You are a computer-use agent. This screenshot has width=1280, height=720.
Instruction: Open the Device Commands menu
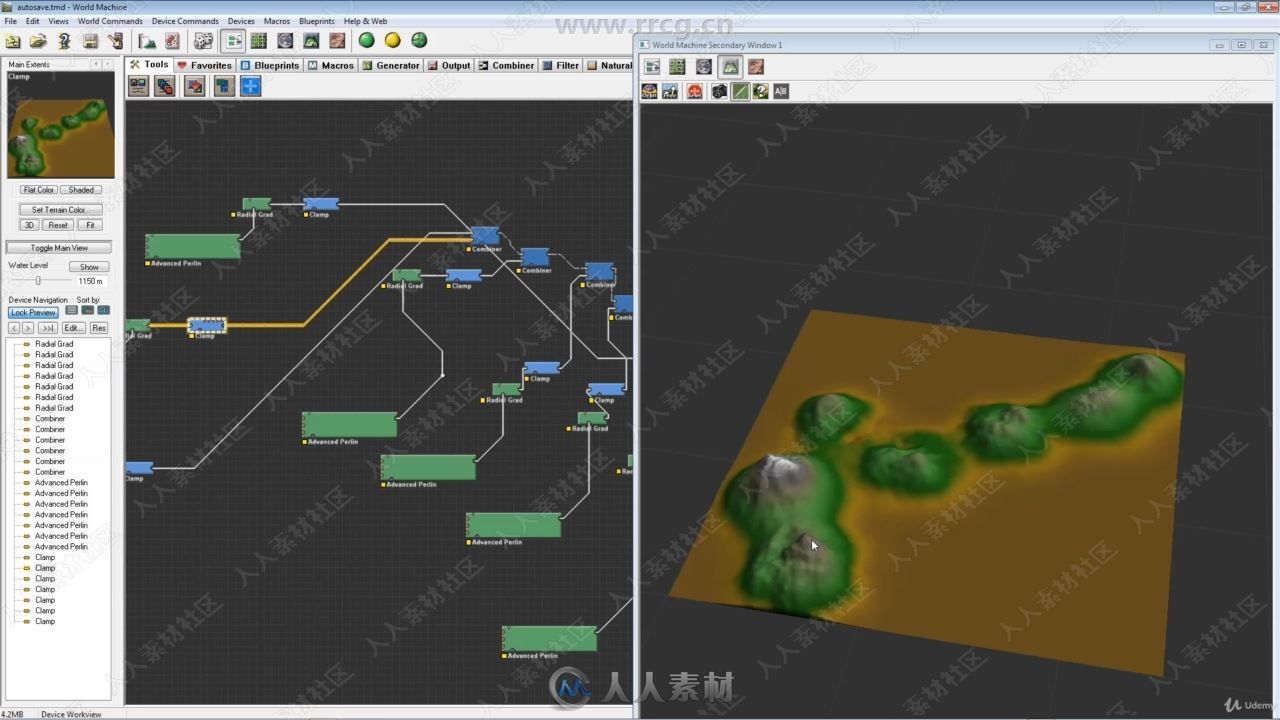point(185,21)
